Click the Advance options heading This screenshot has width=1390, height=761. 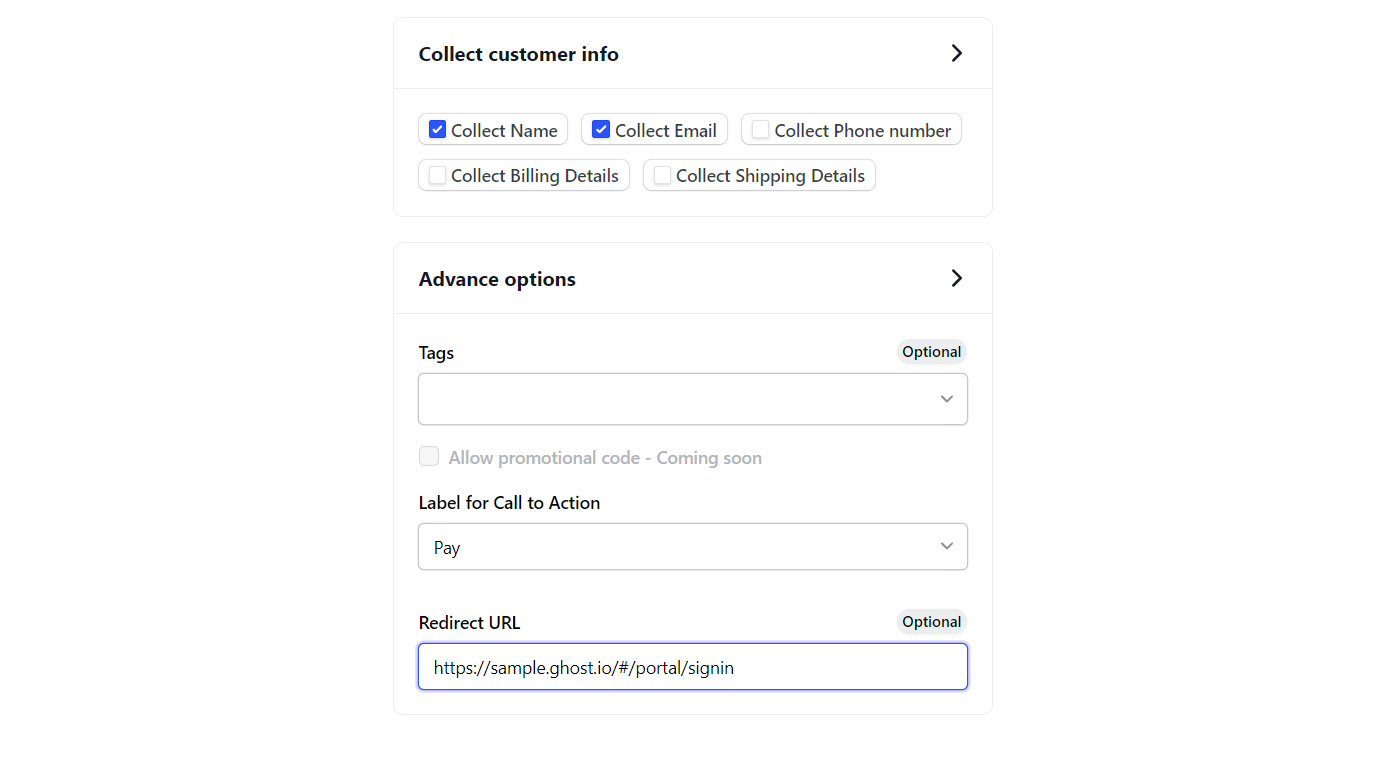tap(497, 279)
